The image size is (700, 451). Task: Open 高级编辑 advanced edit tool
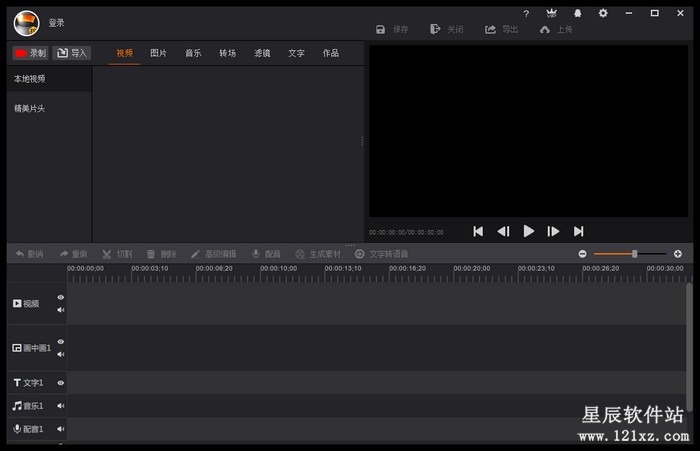(x=213, y=254)
